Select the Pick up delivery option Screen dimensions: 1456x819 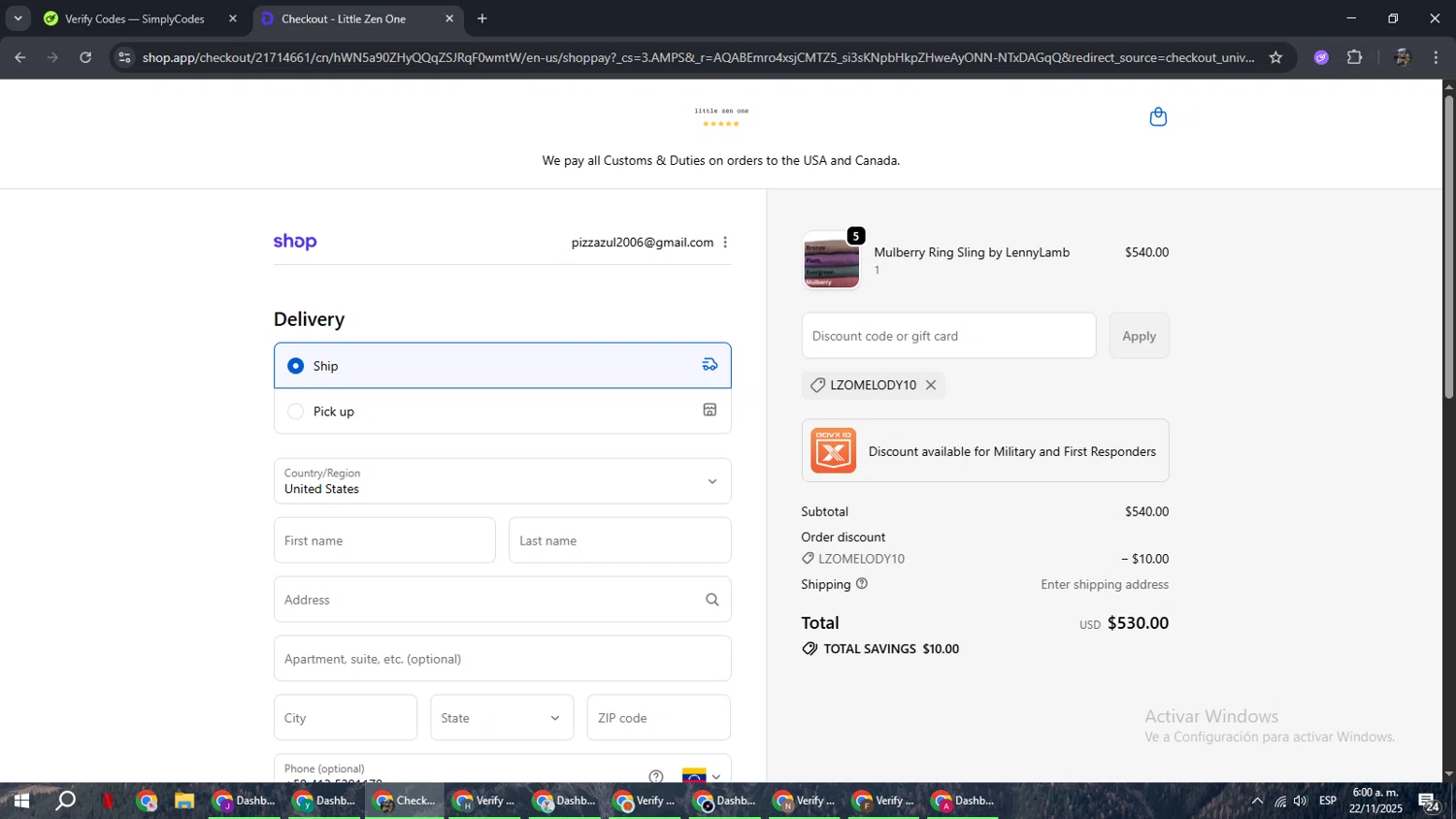(503, 411)
